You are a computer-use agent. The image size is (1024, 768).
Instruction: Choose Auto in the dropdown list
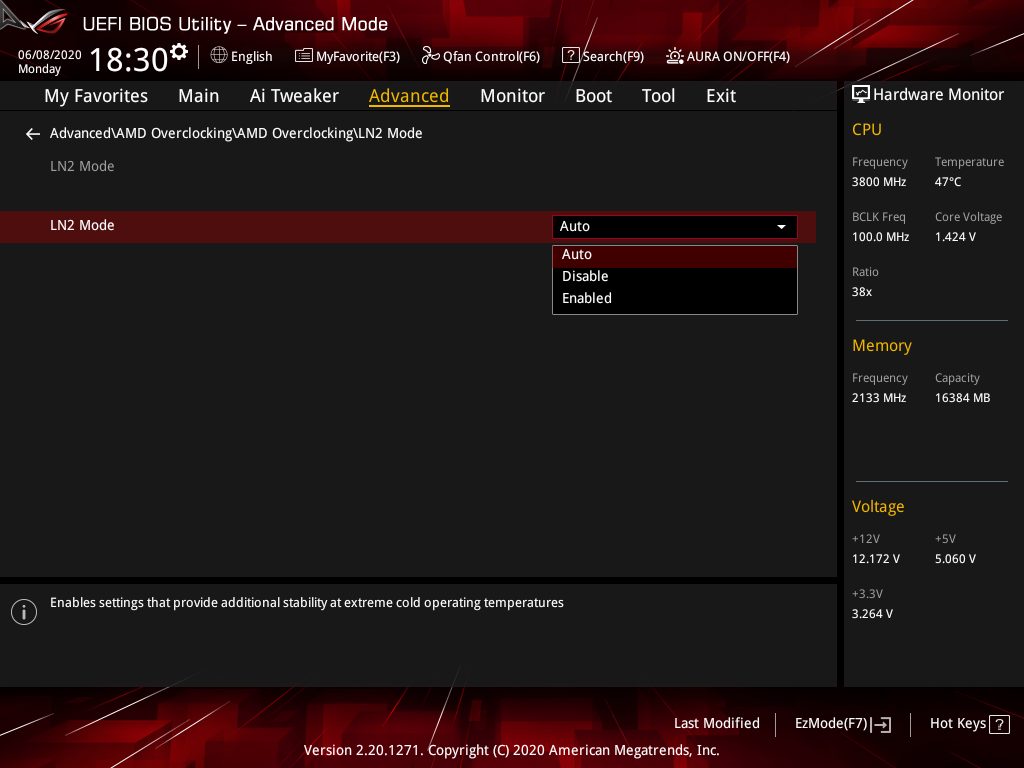click(675, 255)
